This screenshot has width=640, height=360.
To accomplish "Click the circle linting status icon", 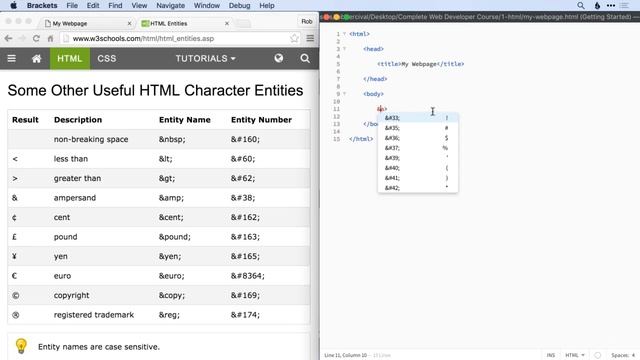I will point(598,355).
